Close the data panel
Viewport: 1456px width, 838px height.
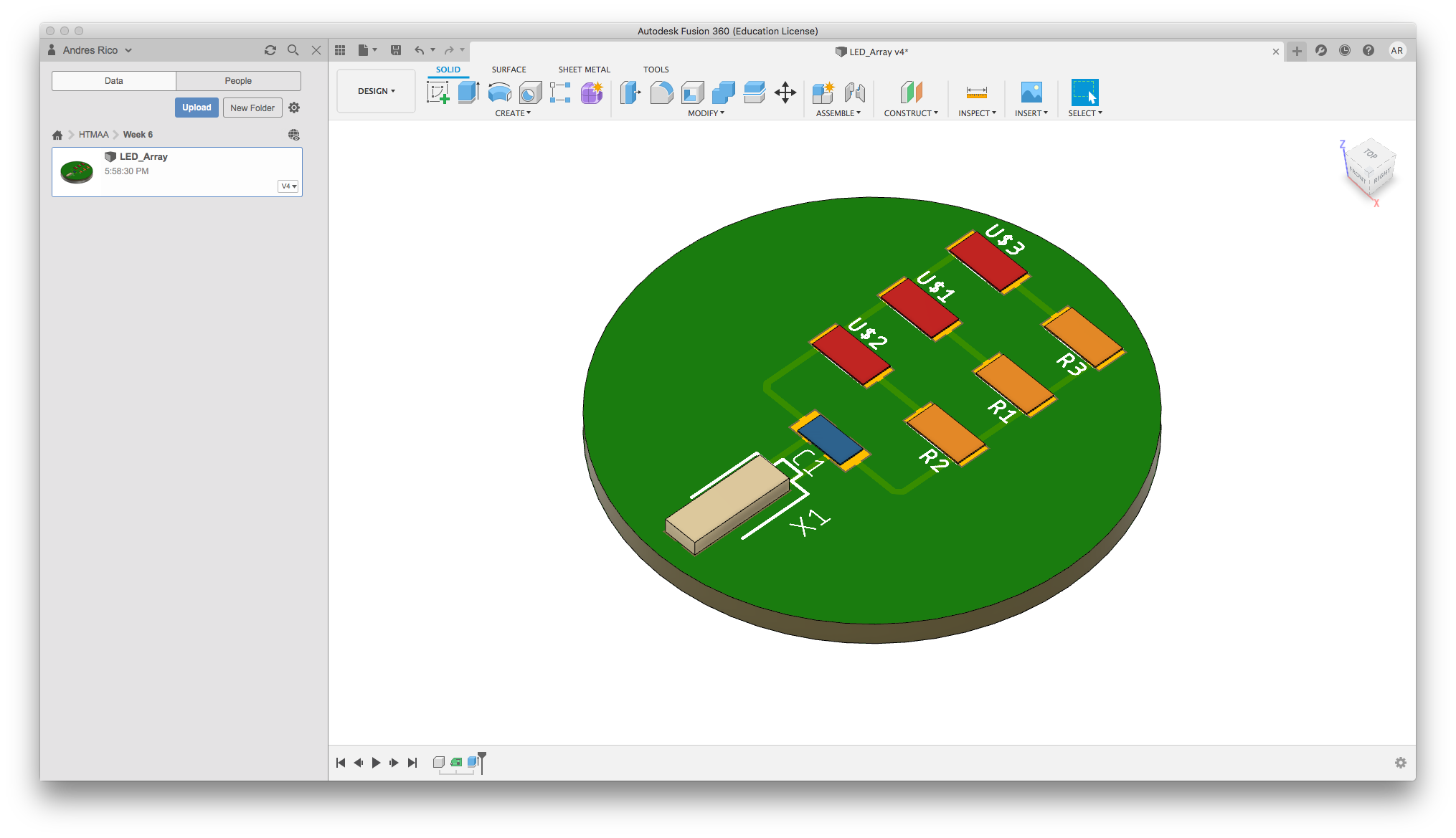point(316,50)
